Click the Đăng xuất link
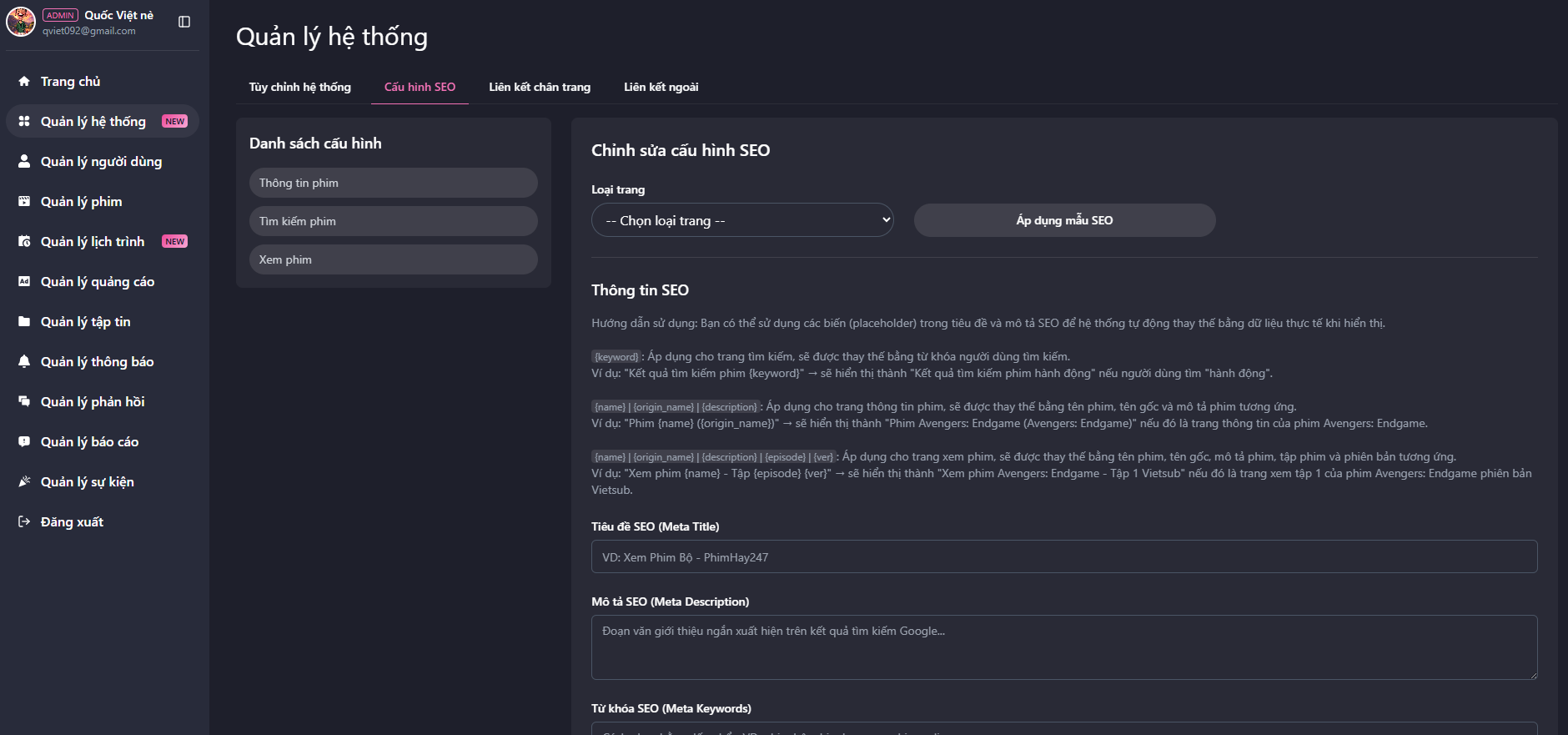This screenshot has height=735, width=1568. tap(103, 521)
